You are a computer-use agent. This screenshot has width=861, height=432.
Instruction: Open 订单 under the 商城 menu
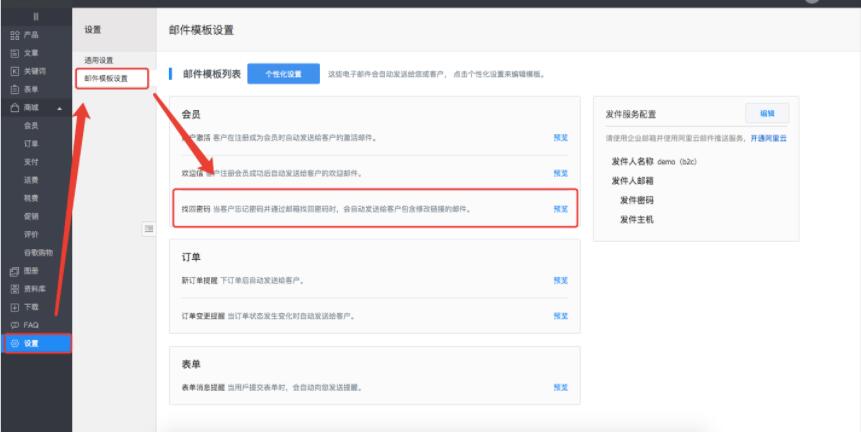click(32, 144)
